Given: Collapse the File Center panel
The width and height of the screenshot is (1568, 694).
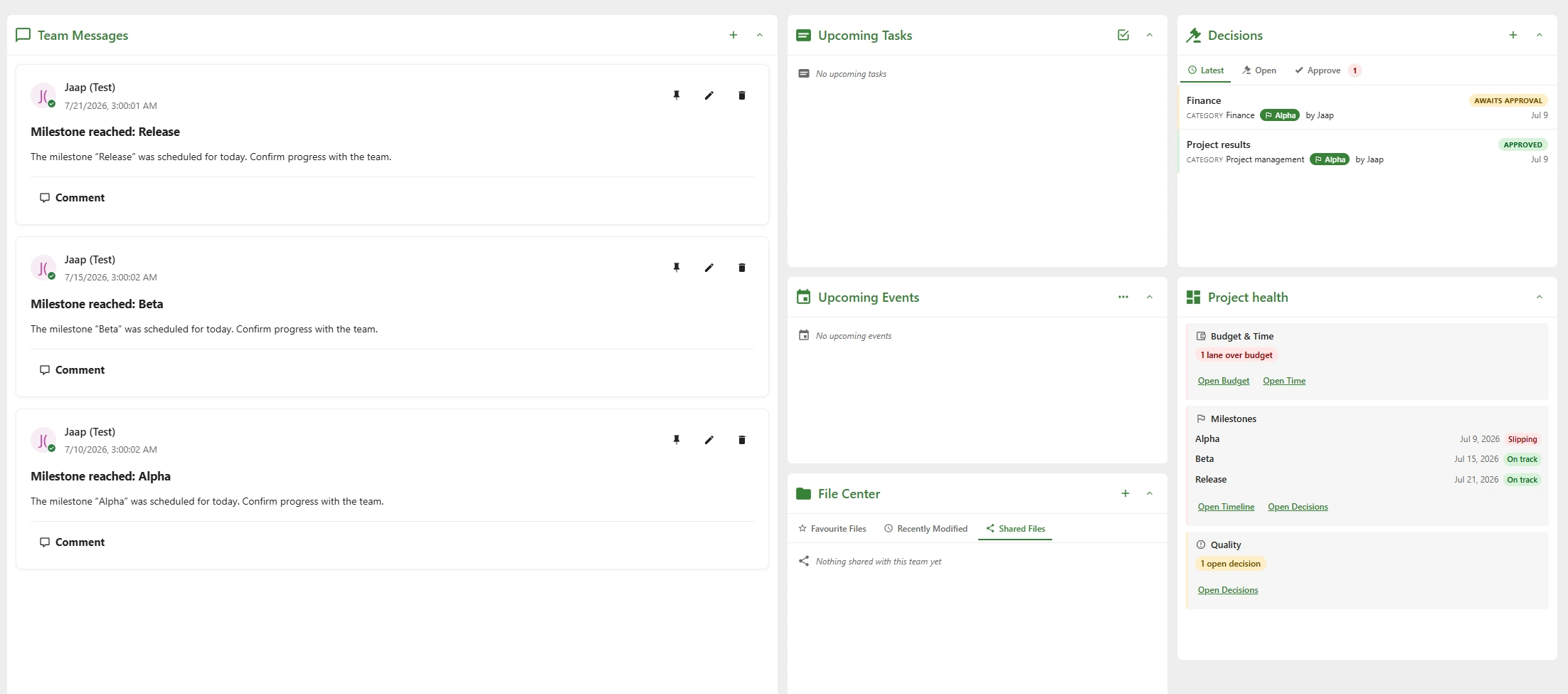Looking at the screenshot, I should pyautogui.click(x=1150, y=493).
